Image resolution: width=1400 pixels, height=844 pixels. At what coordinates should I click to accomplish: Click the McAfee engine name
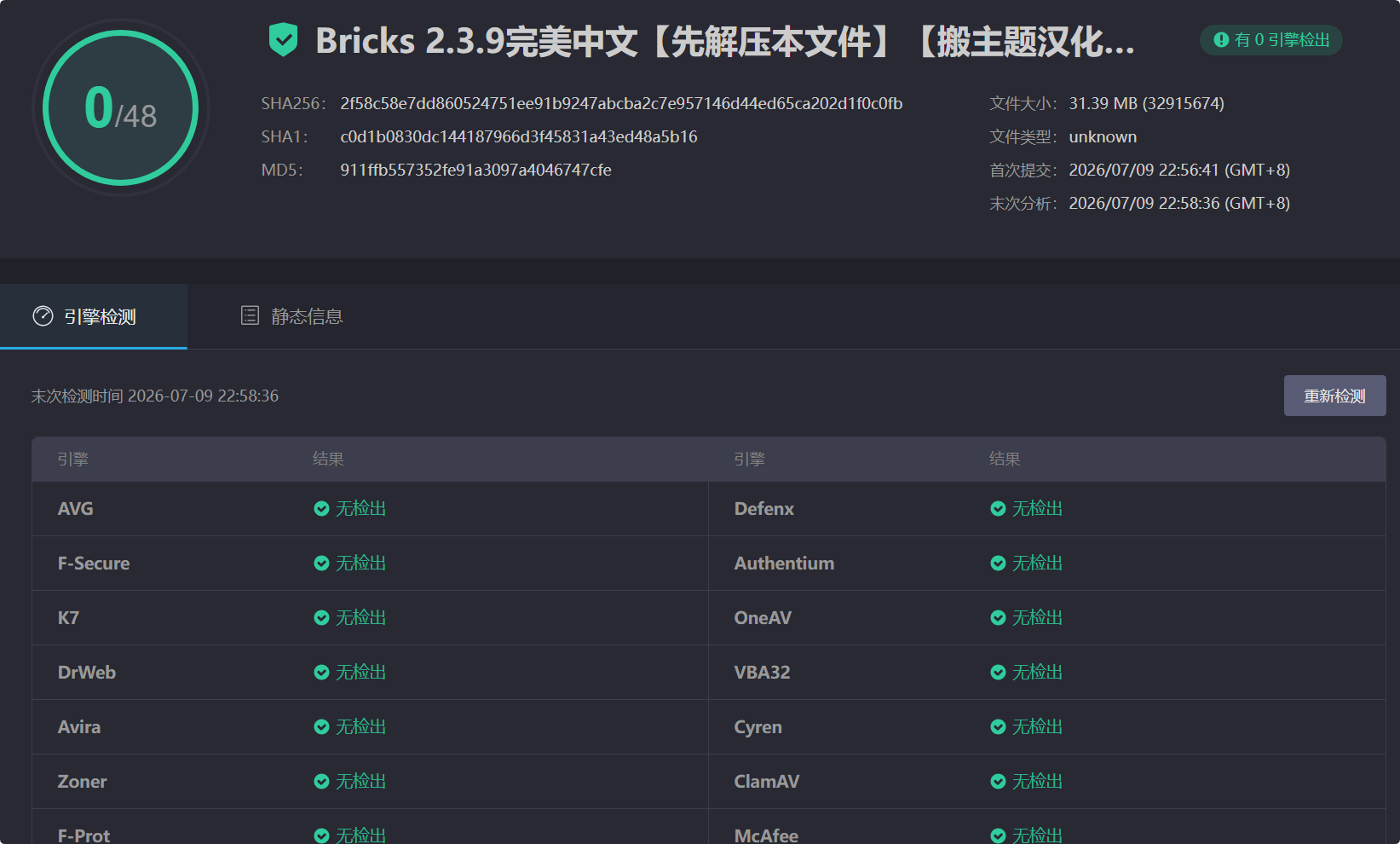[766, 835]
